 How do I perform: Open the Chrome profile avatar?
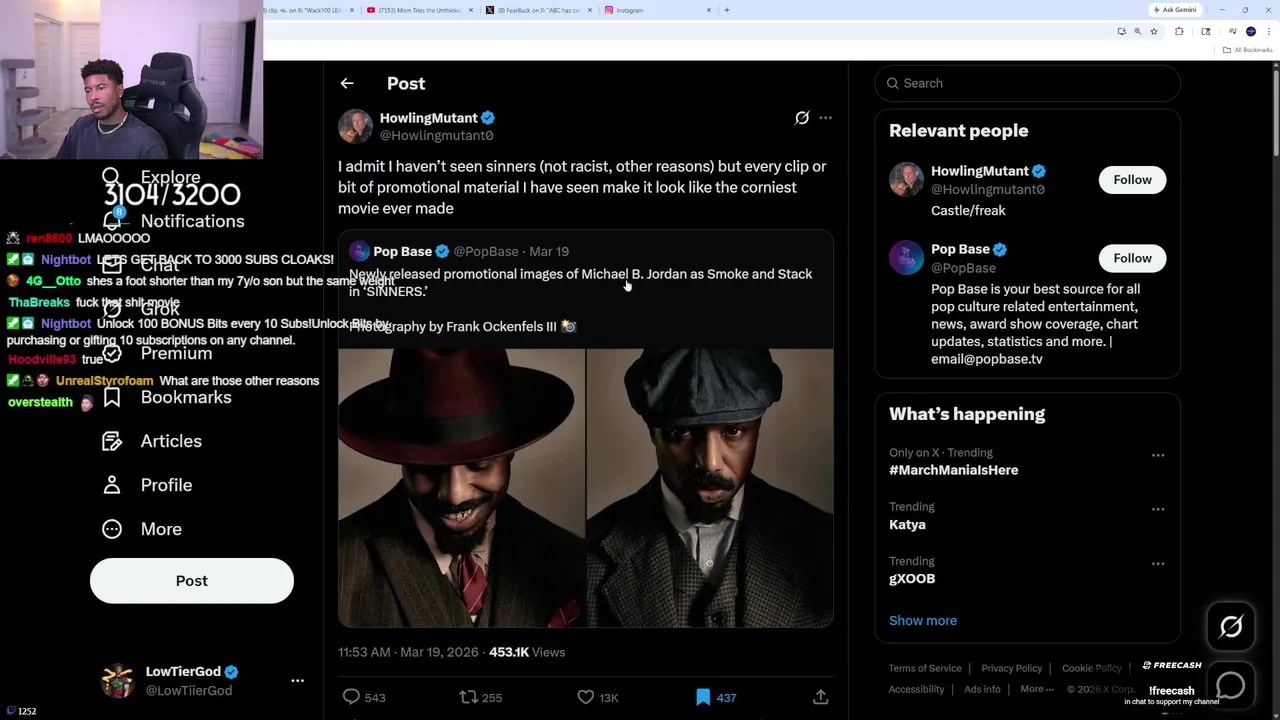click(x=1250, y=32)
